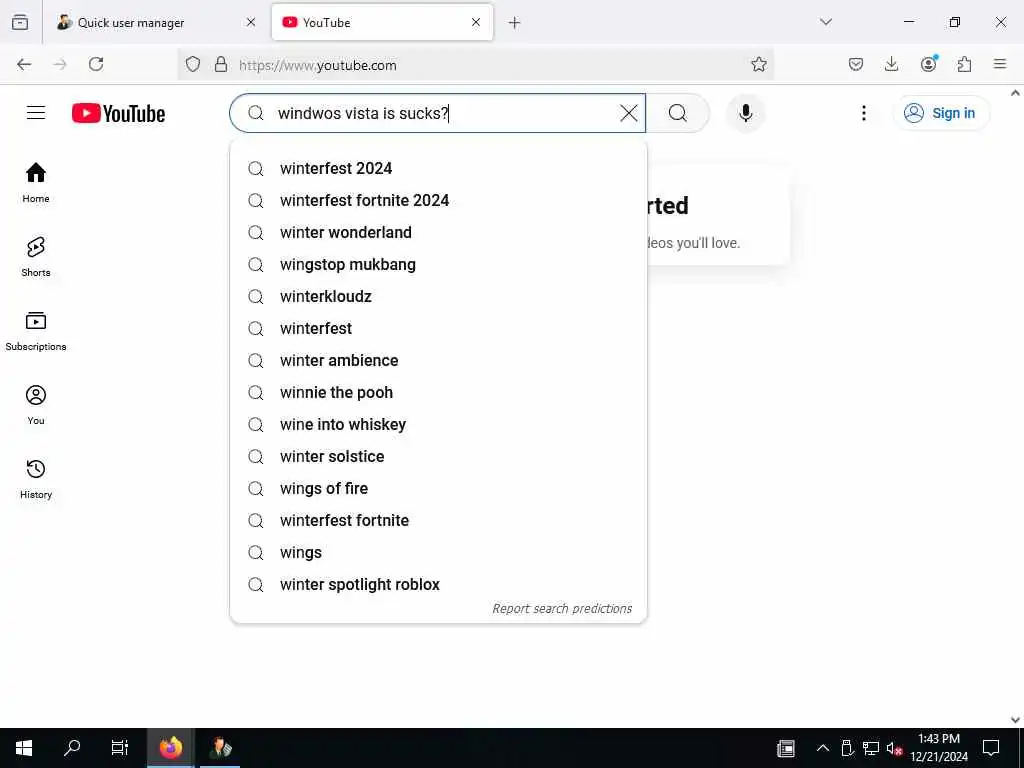This screenshot has width=1024, height=768.
Task: Choose suggestion winter spotlight roblox
Action: tap(438, 584)
